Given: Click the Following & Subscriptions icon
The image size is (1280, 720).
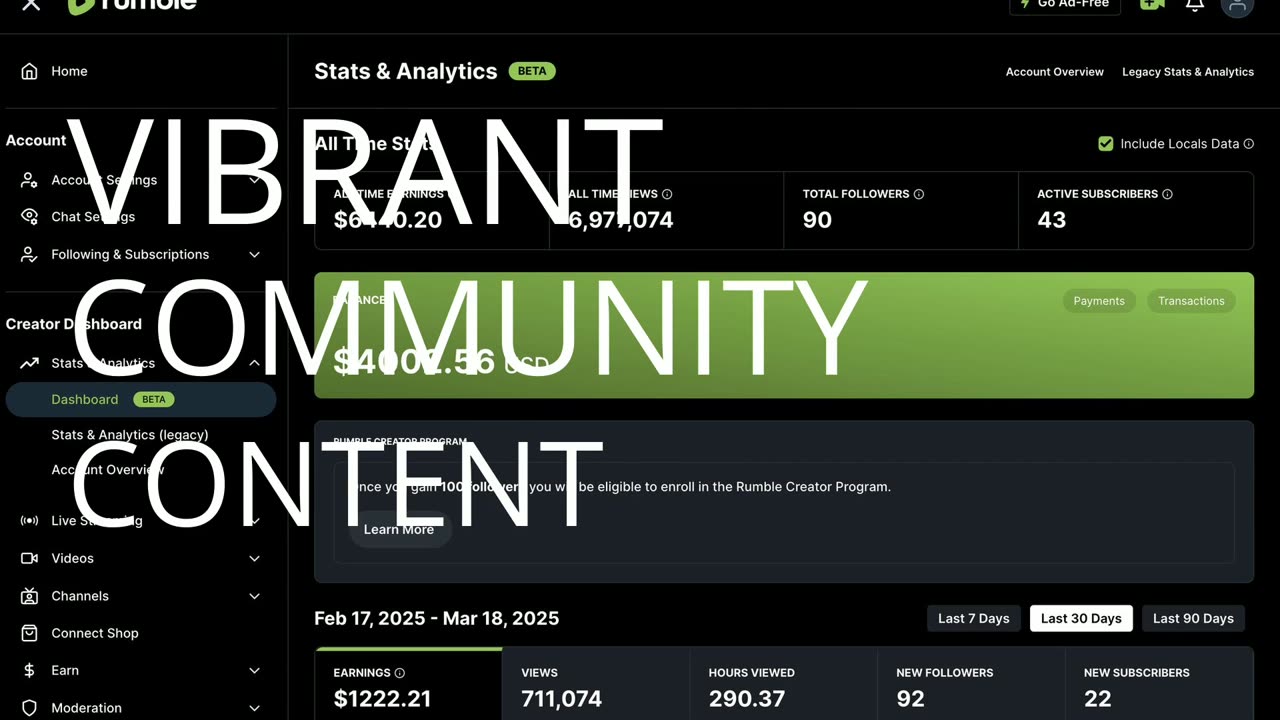Looking at the screenshot, I should coord(30,254).
